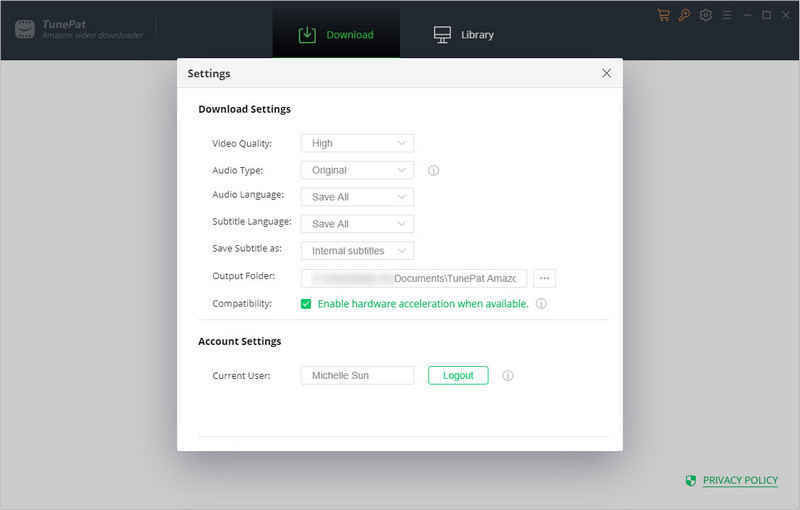Open the hamburger menu icon
Image resolution: width=800 pixels, height=510 pixels.
(727, 15)
